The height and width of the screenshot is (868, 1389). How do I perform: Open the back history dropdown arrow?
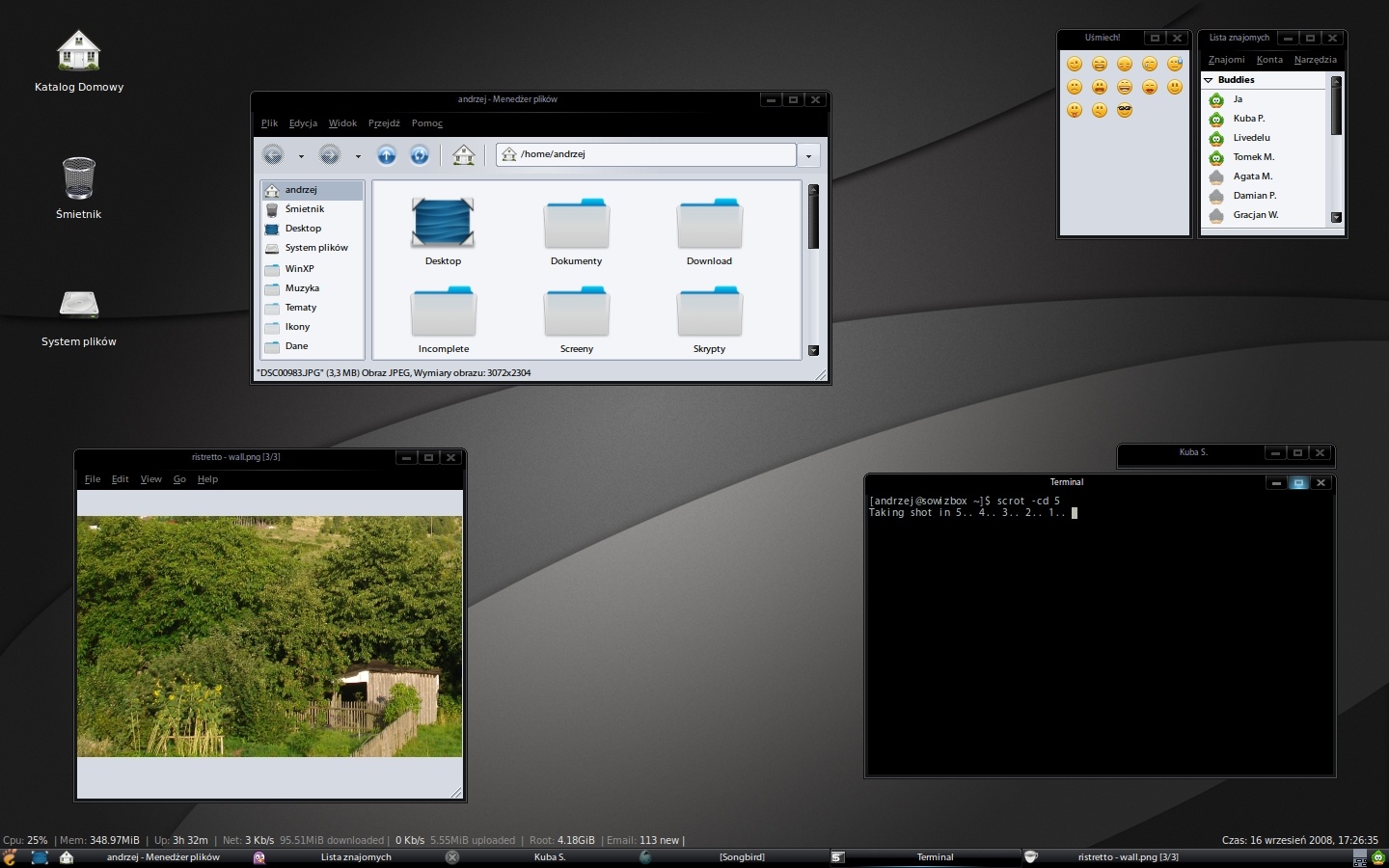point(301,155)
